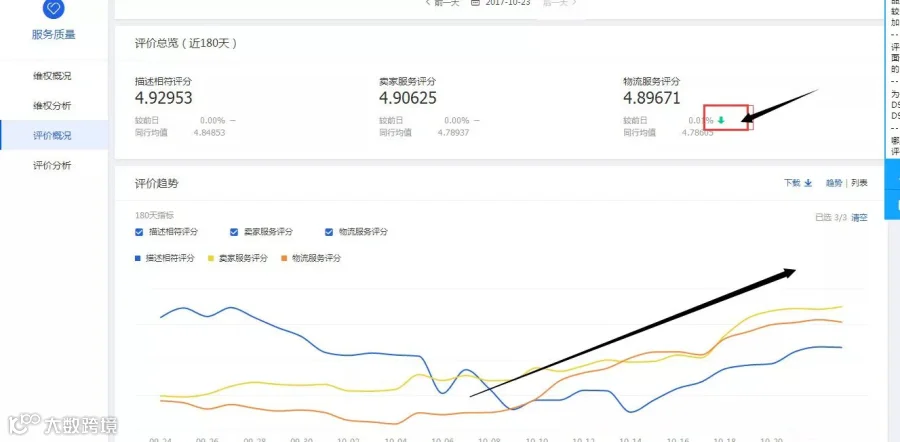Click the calendar icon beside 2017-10-23
The height and width of the screenshot is (442, 900).
coord(475,2)
